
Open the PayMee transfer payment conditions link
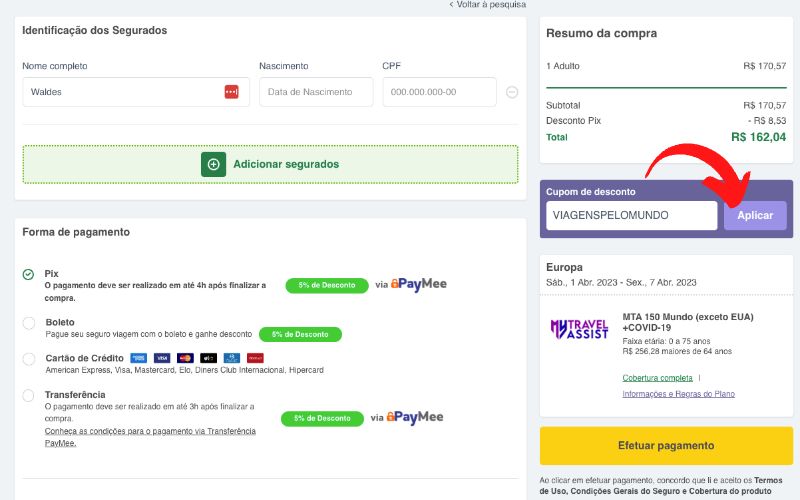point(150,437)
